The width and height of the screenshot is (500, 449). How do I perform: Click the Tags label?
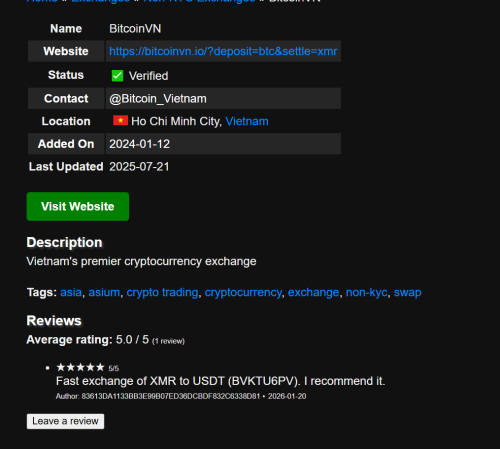42,292
